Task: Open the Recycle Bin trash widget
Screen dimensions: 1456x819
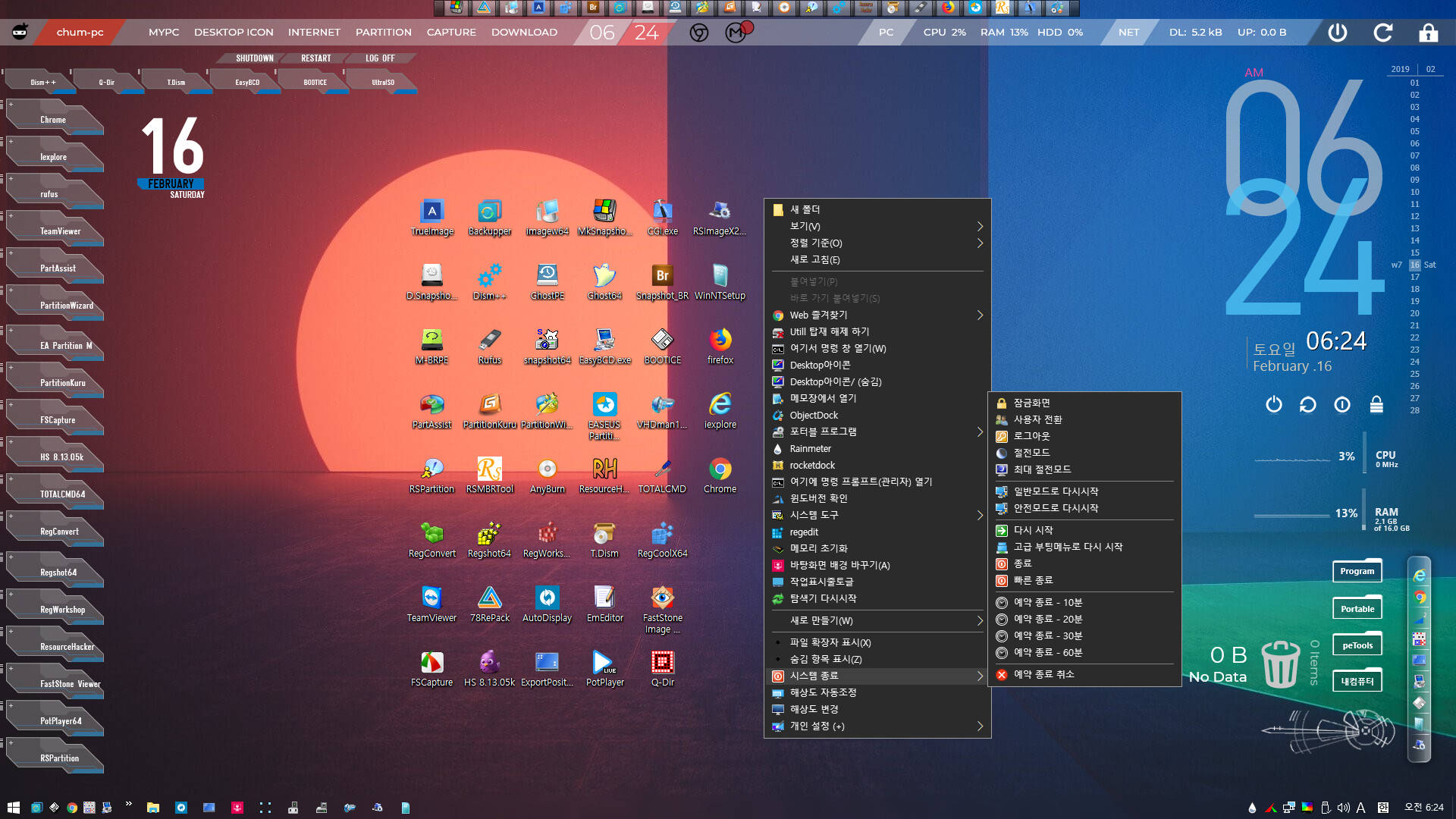Action: click(1280, 664)
